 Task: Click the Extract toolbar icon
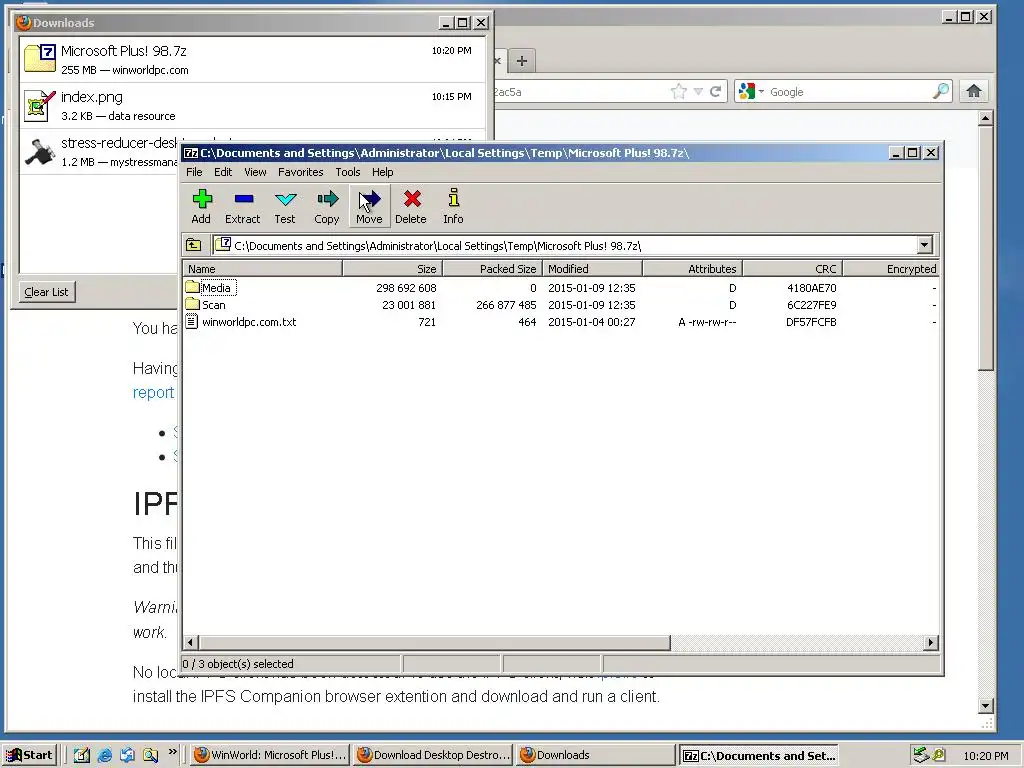pos(242,206)
